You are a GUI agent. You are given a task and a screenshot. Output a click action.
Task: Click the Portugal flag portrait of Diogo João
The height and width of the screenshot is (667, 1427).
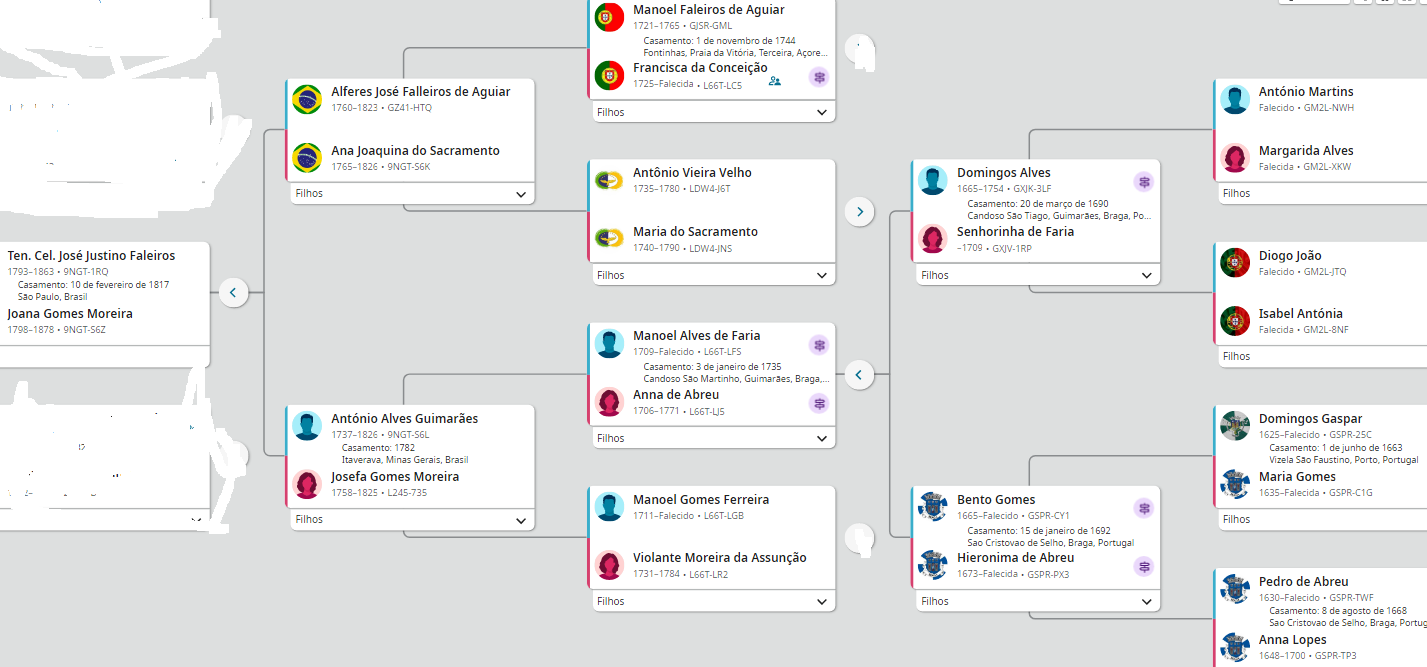[x=1235, y=263]
